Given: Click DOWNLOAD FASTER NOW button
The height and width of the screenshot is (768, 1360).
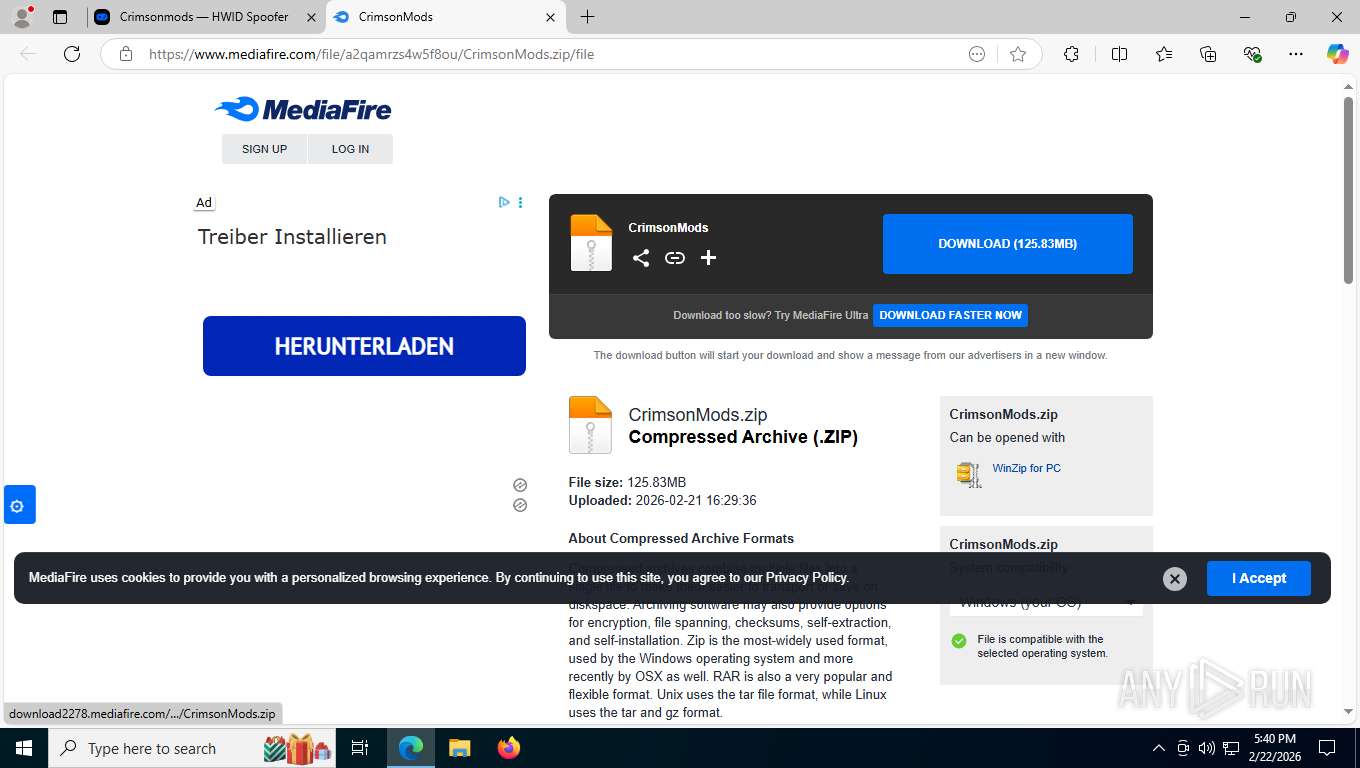Looking at the screenshot, I should (950, 315).
